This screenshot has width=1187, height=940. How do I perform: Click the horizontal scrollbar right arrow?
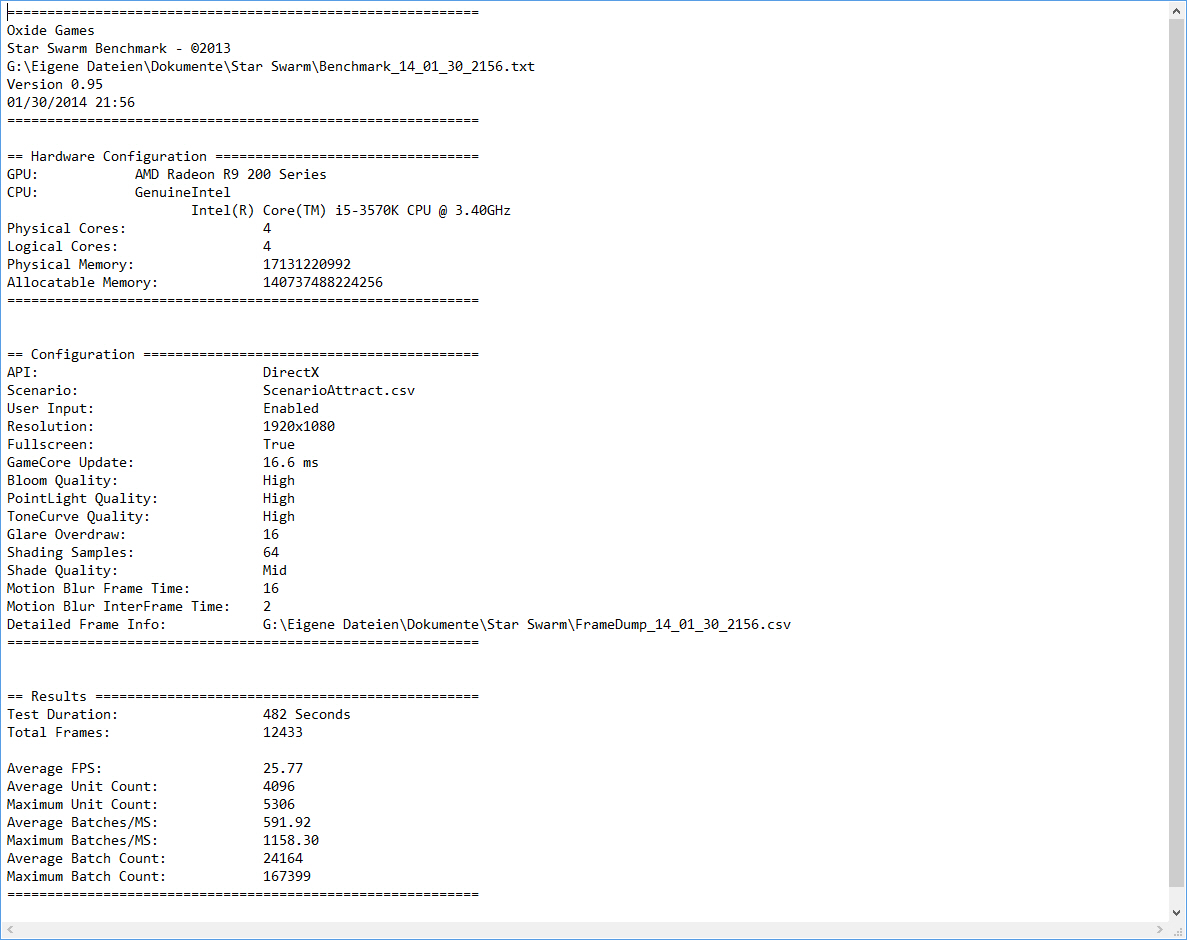1159,929
